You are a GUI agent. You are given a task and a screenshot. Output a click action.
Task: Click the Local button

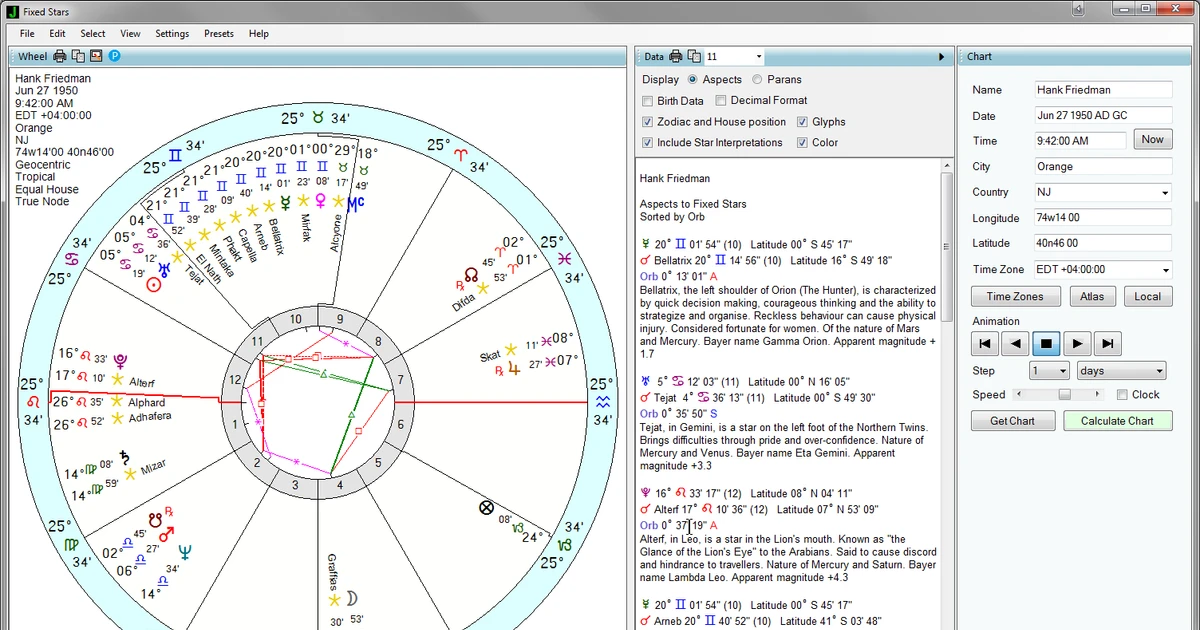1148,296
